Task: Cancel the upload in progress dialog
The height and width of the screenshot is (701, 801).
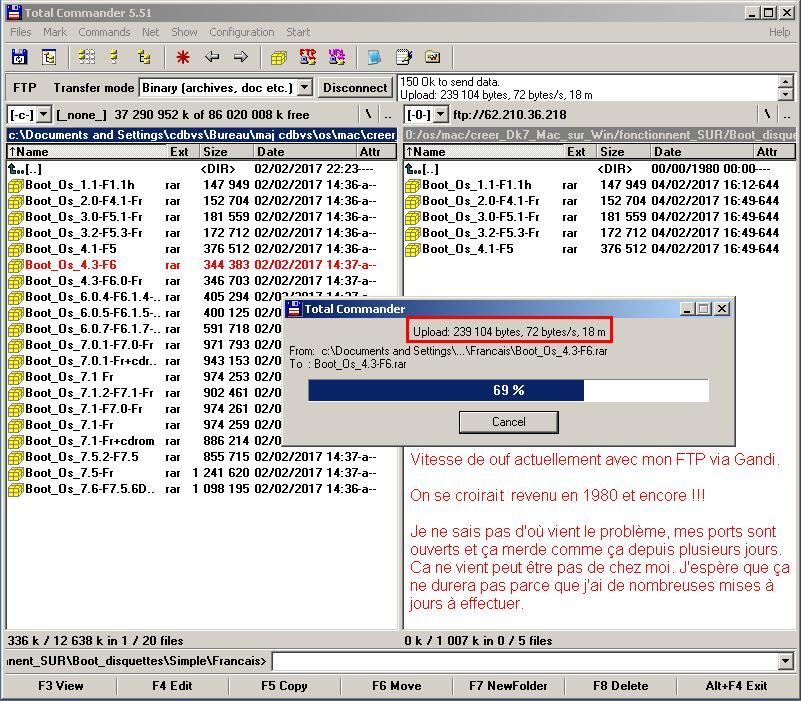Action: pyautogui.click(x=508, y=422)
